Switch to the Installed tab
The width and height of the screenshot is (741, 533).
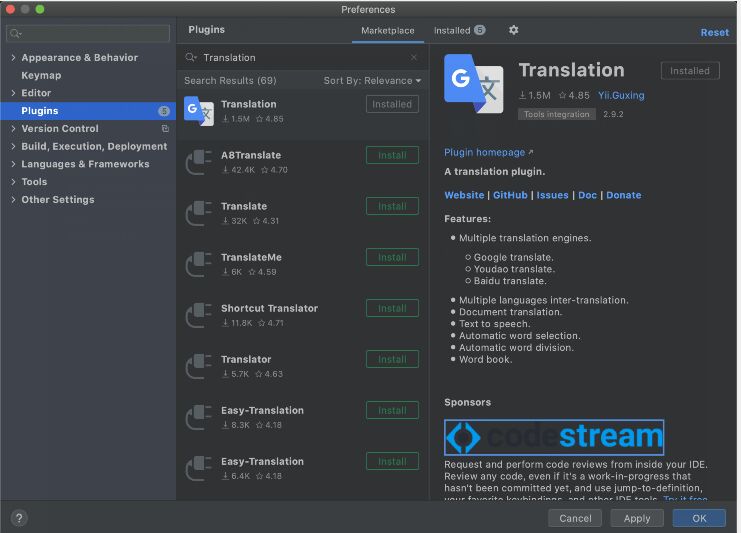(x=459, y=30)
